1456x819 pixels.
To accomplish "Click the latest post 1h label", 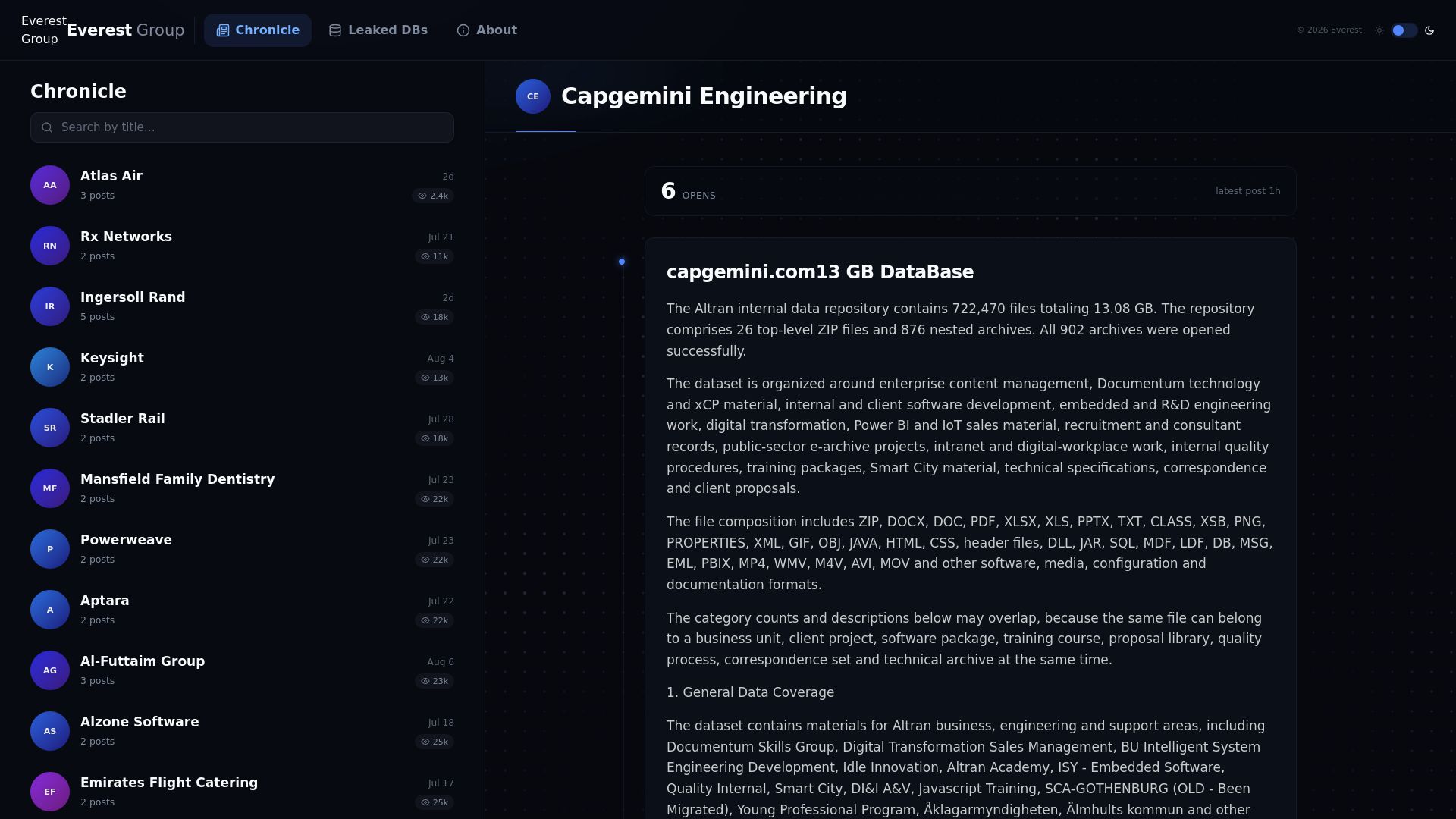I will click(x=1247, y=191).
